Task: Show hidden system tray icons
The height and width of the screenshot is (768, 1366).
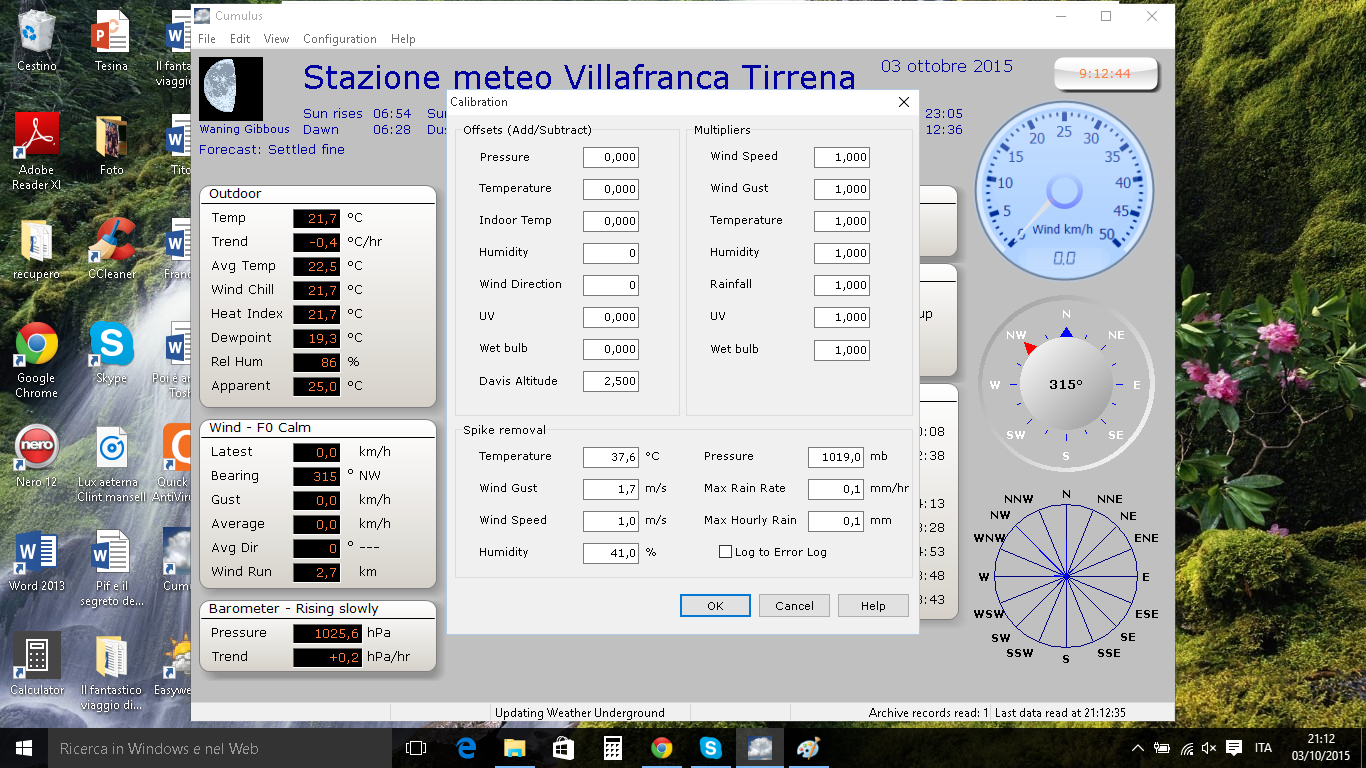Action: point(1137,748)
